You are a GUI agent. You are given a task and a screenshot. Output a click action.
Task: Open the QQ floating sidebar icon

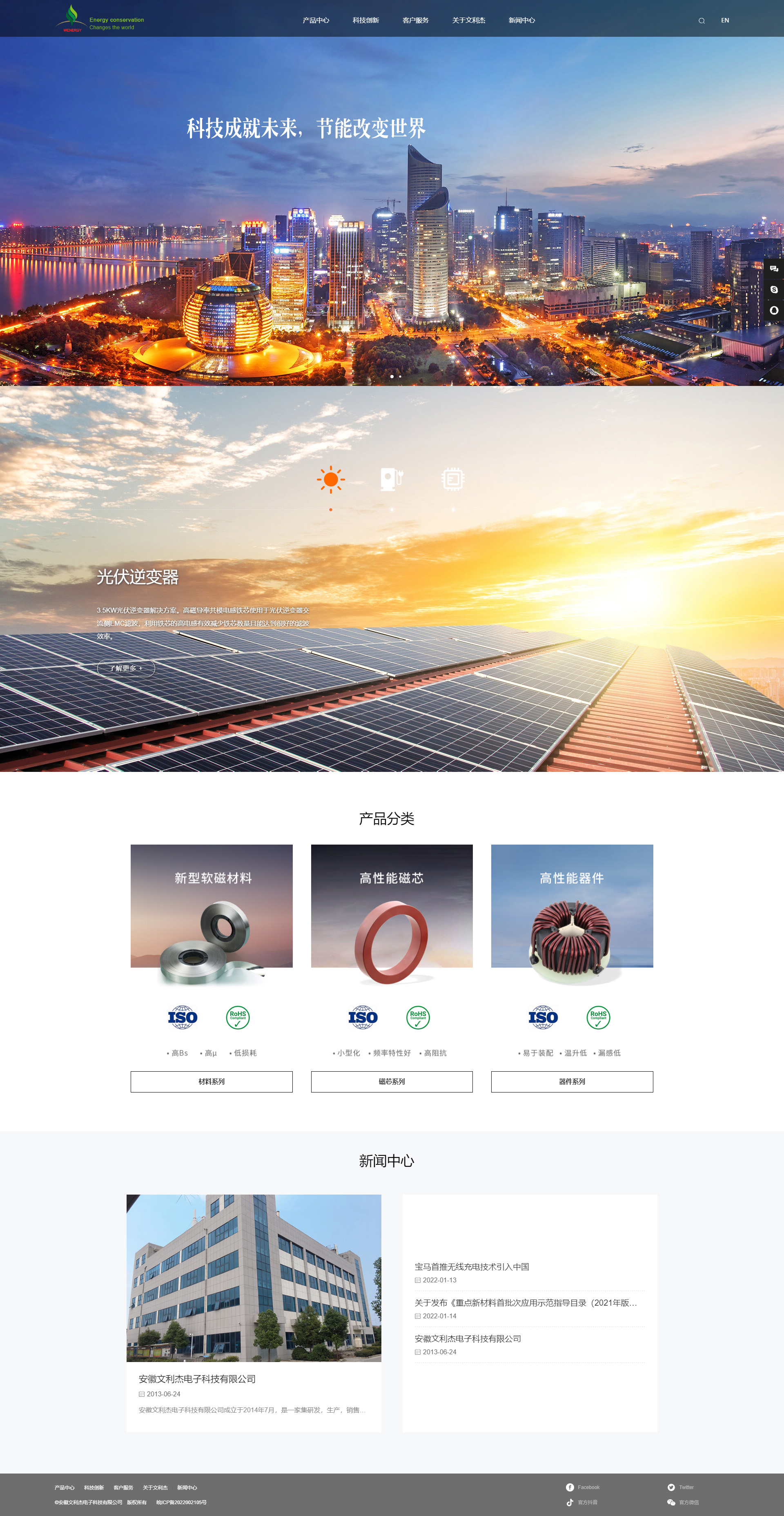[x=774, y=310]
